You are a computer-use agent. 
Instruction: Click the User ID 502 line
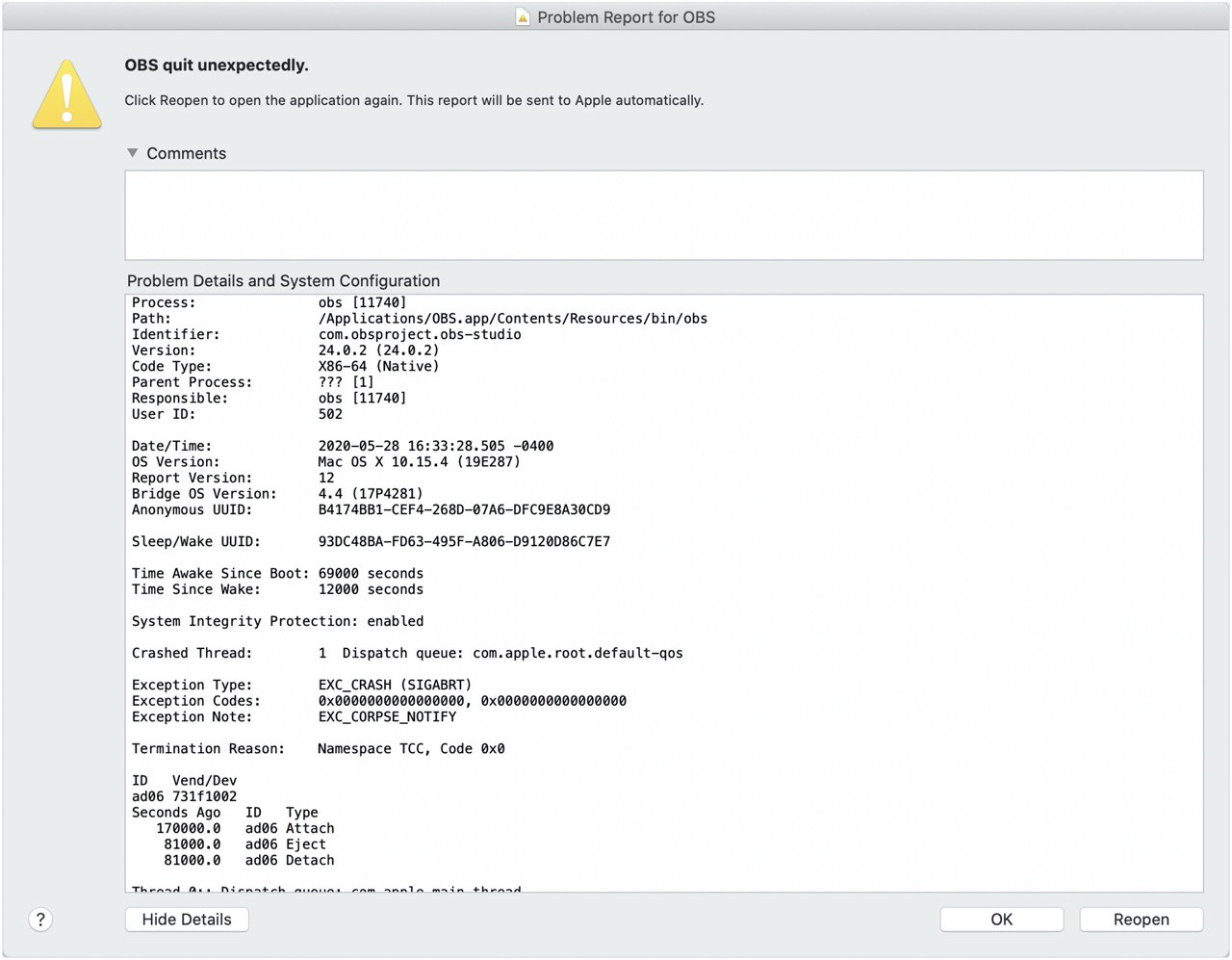(x=237, y=414)
